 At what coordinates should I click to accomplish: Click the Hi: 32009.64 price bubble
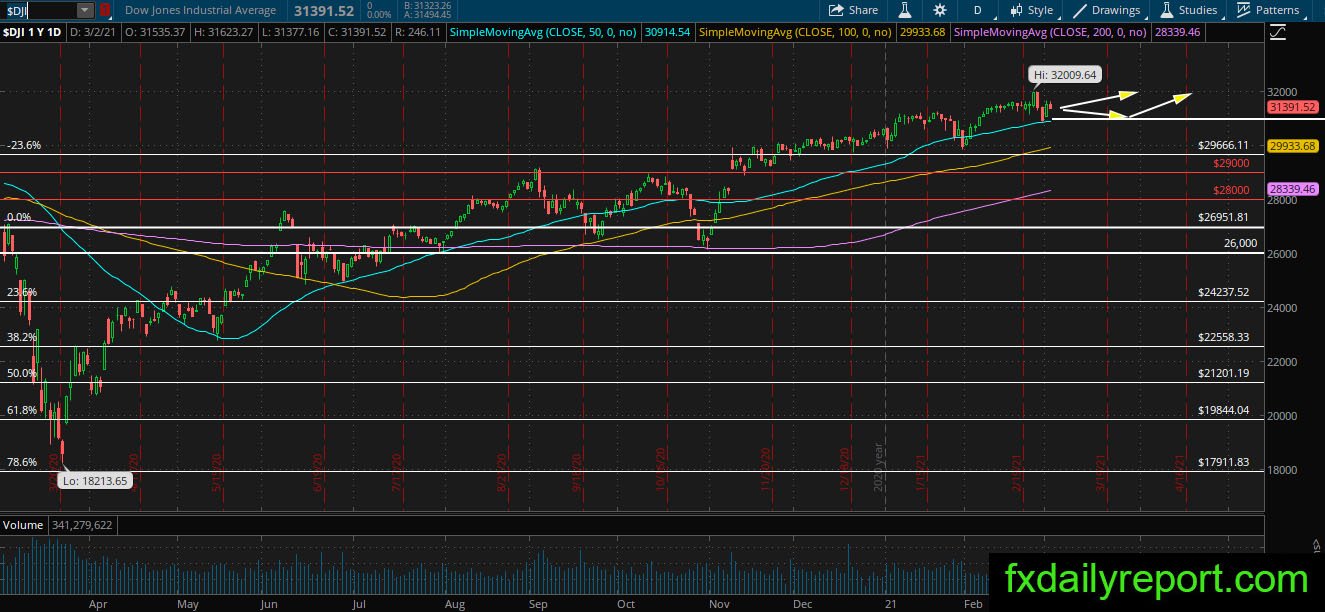click(1065, 74)
